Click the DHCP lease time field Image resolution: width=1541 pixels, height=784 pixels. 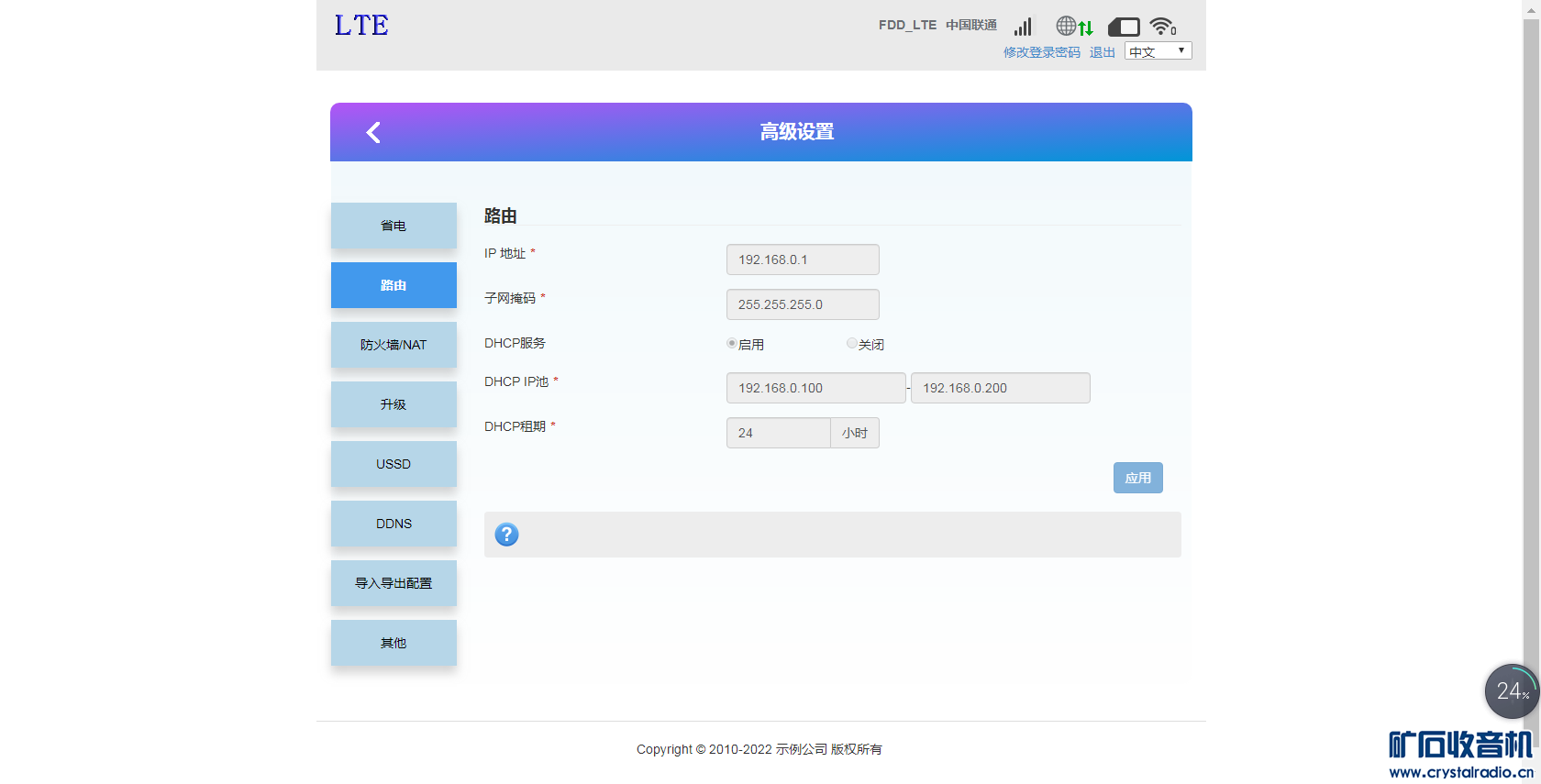(x=779, y=433)
